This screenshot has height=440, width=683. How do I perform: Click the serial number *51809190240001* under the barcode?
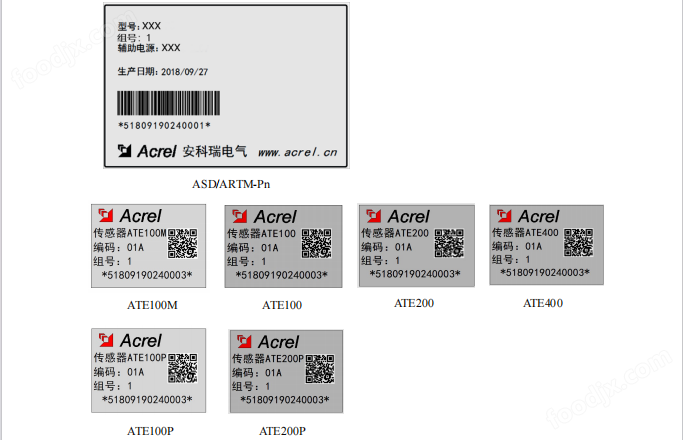click(164, 126)
